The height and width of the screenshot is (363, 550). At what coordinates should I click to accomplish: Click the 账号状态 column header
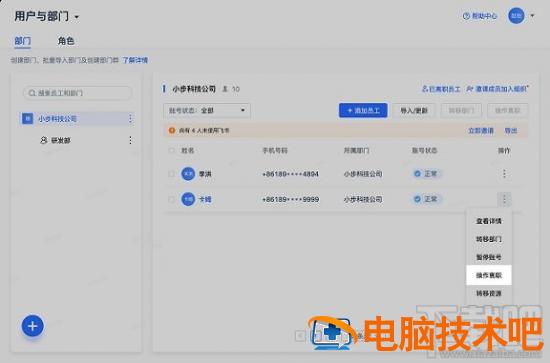point(424,150)
